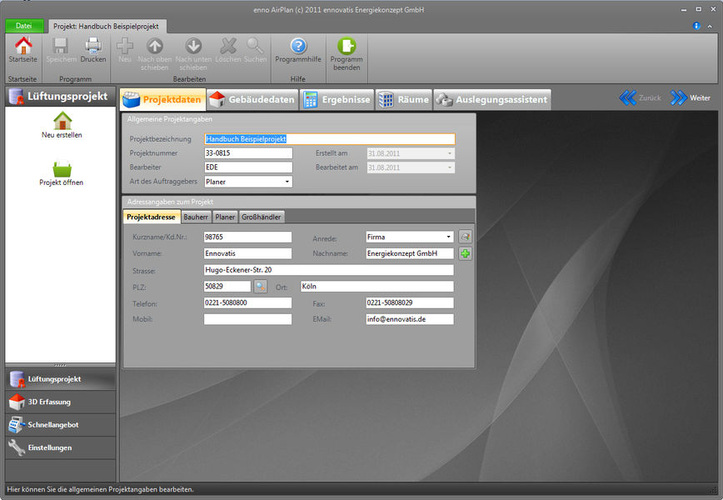This screenshot has width=723, height=500.
Task: Click the Projektnummer input field
Action: point(248,153)
